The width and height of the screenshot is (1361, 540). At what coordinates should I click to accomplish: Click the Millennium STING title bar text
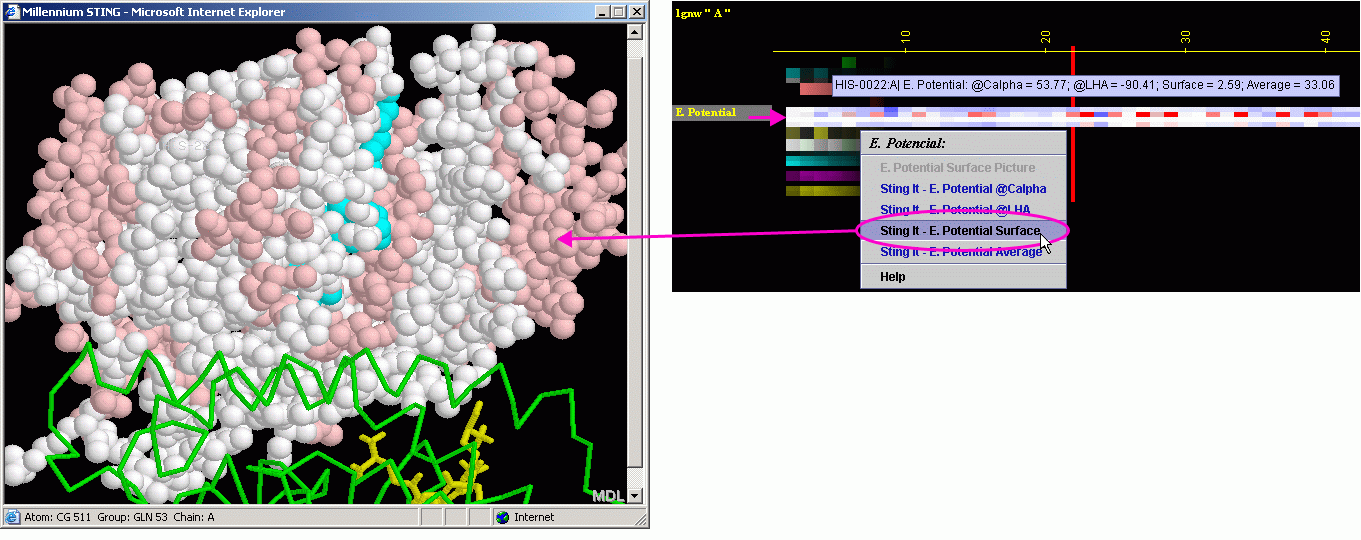click(153, 12)
